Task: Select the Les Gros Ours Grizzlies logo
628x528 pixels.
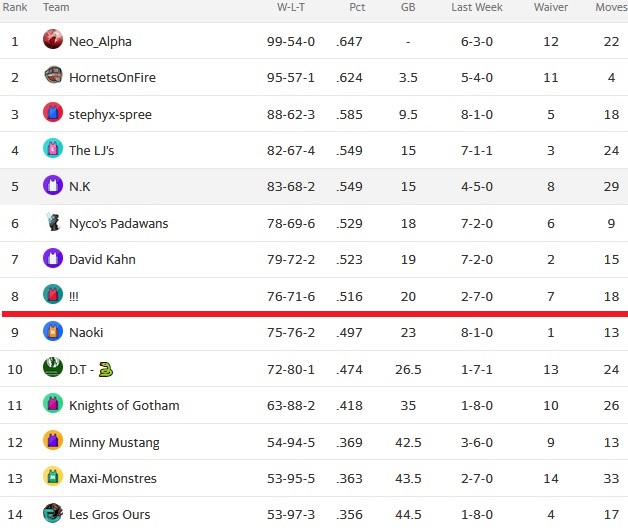Action: [x=53, y=513]
